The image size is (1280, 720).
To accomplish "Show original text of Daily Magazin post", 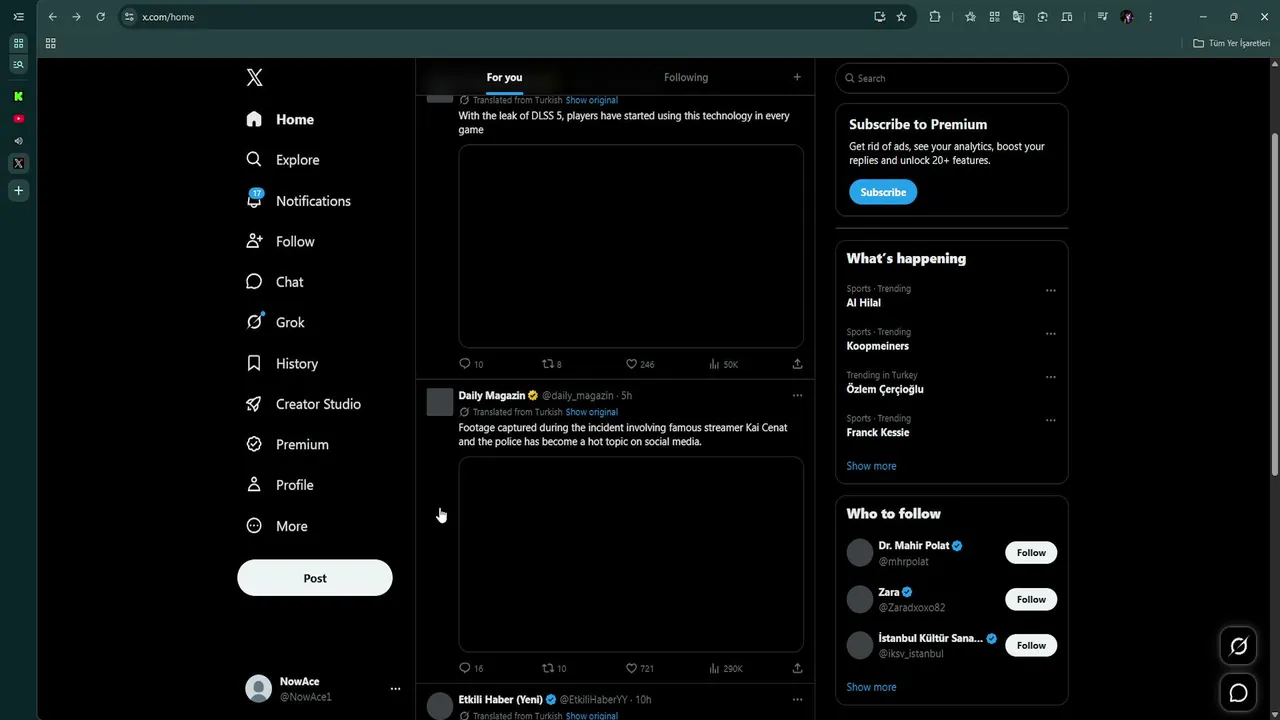I will [592, 412].
